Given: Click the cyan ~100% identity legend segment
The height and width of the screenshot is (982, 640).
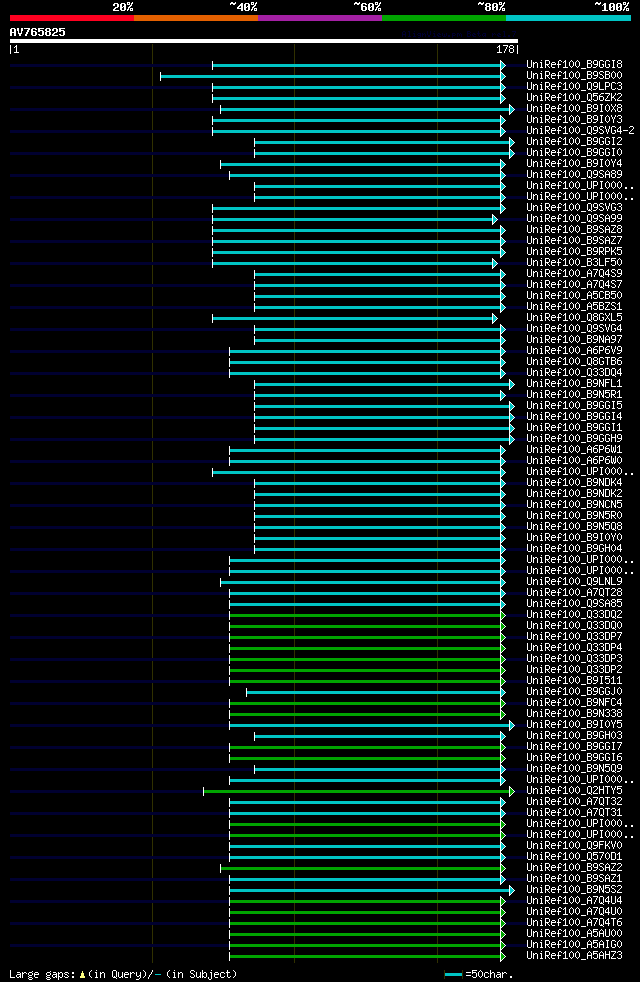Looking at the screenshot, I should [568, 18].
